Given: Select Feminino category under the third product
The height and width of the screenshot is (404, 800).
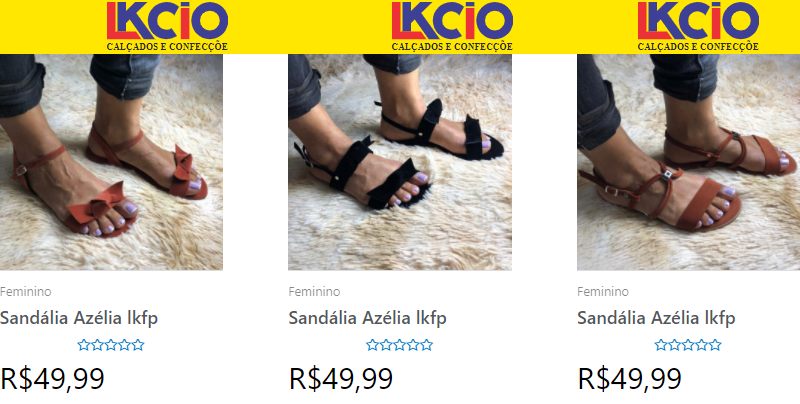Looking at the screenshot, I should tap(603, 292).
